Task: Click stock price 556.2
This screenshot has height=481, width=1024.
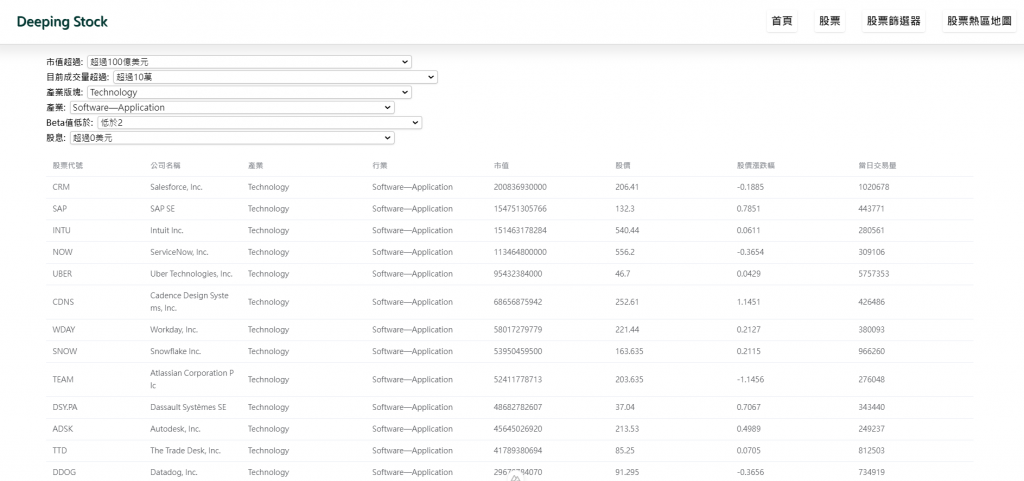Action: coord(624,252)
